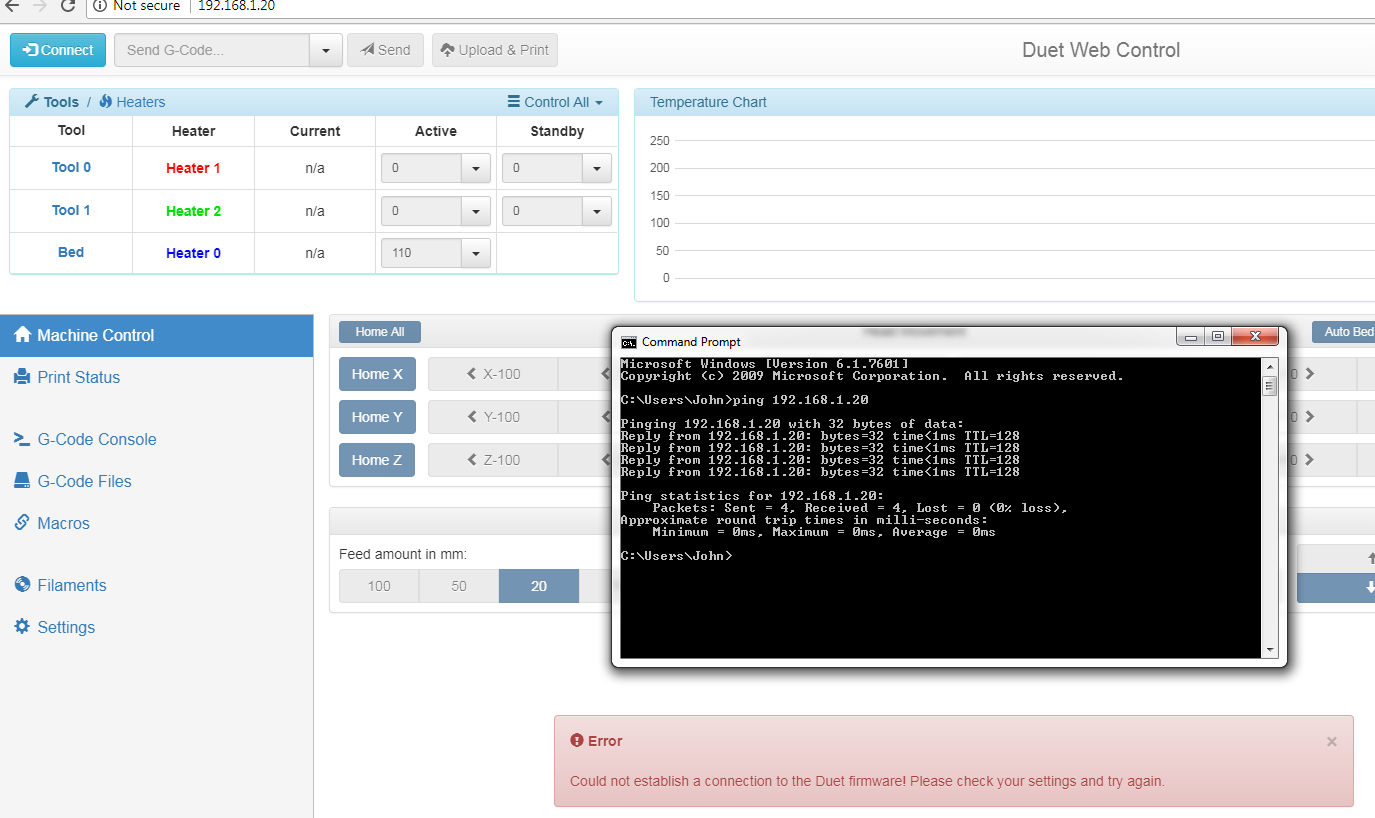Screen dimensions: 1375x818
Task: Go to Print Status in sidebar
Action: 78,377
